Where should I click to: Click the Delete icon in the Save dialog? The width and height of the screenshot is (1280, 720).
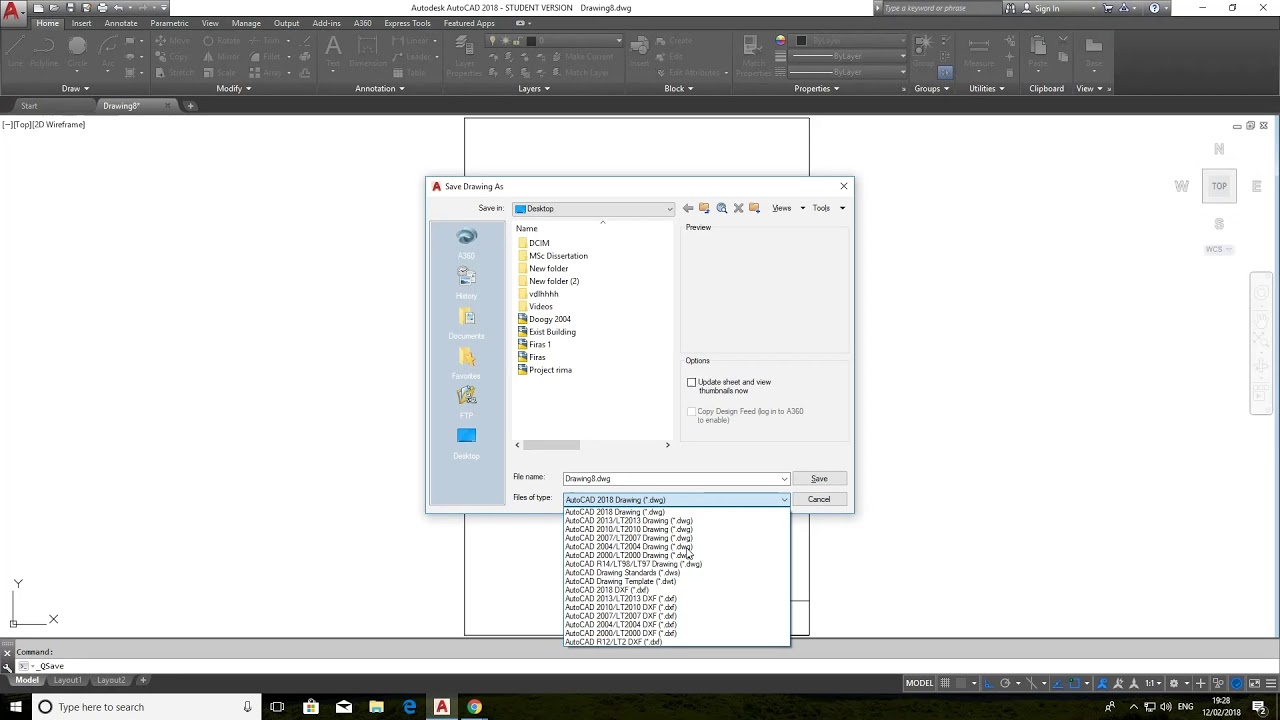pyautogui.click(x=738, y=208)
